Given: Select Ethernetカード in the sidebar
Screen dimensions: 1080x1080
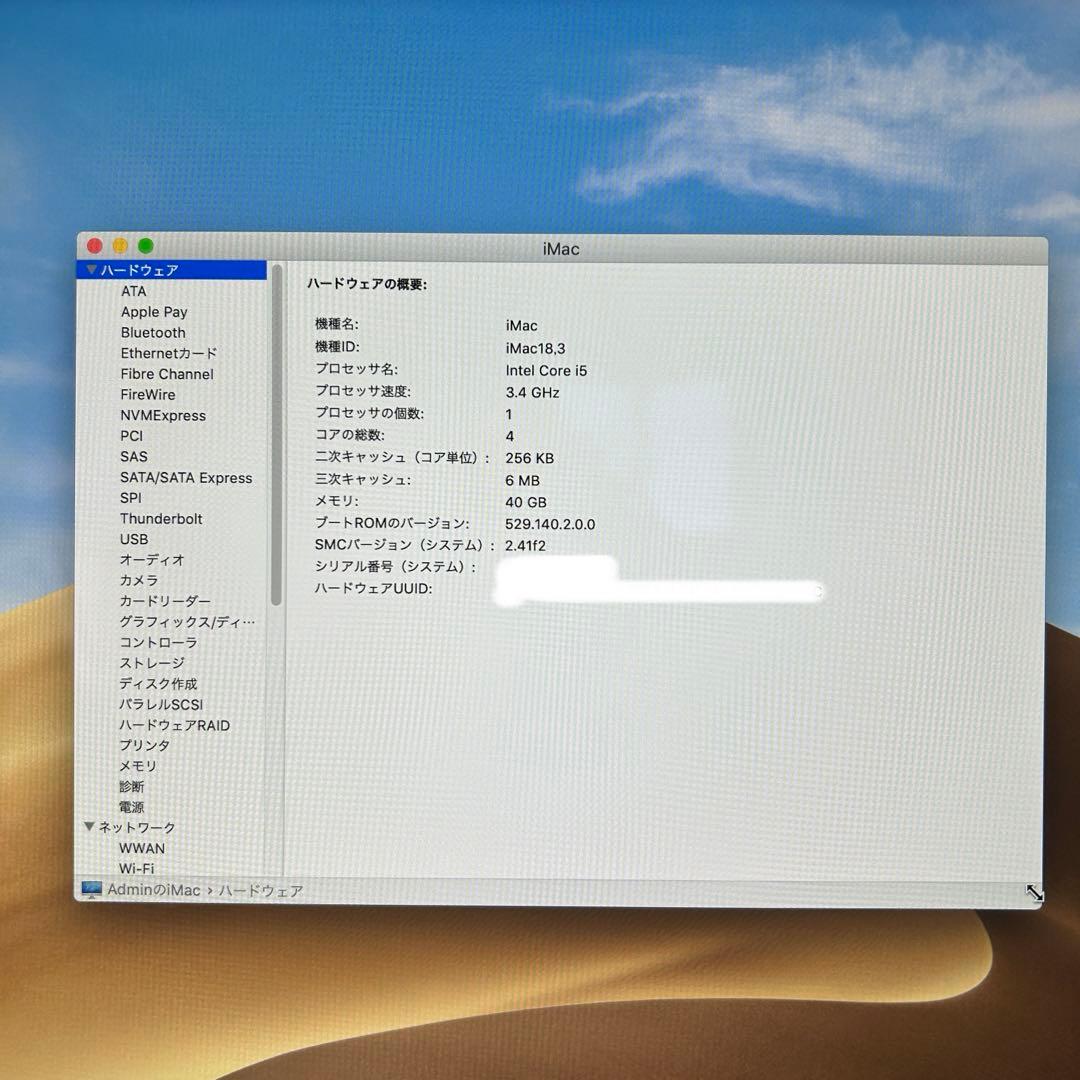Looking at the screenshot, I should point(168,353).
